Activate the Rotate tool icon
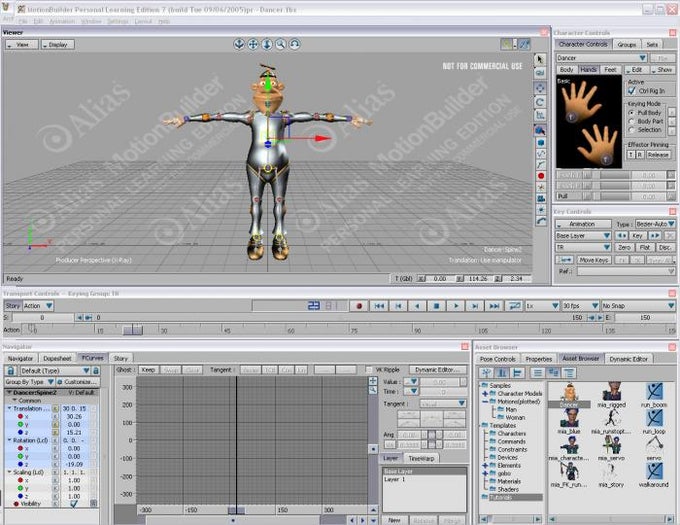Screen dimensions: 680x525 pyautogui.click(x=540, y=102)
